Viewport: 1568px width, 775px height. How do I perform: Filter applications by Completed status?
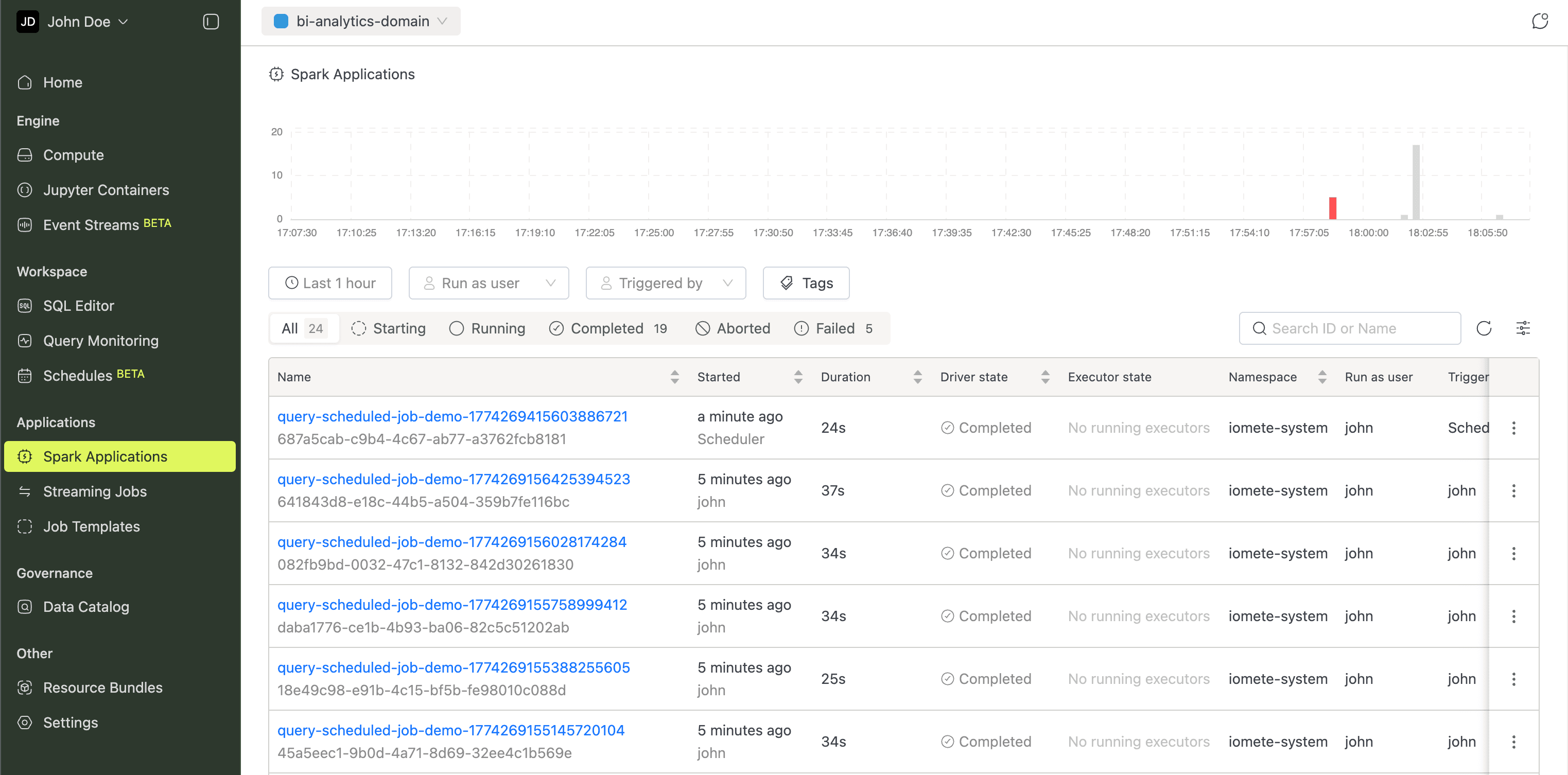pos(607,328)
